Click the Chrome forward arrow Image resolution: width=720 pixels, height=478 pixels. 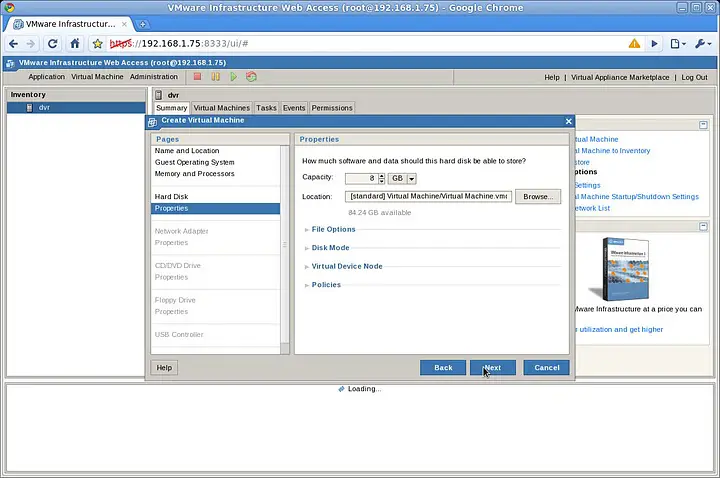tap(30, 44)
